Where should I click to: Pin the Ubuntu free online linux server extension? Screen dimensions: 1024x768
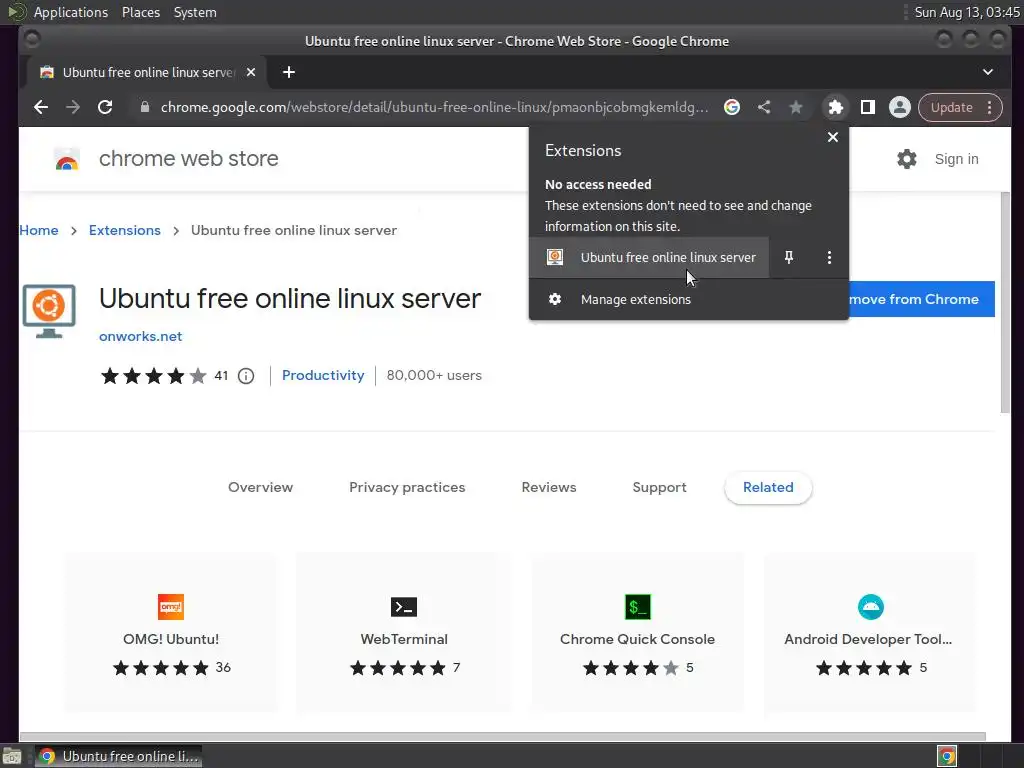click(789, 257)
